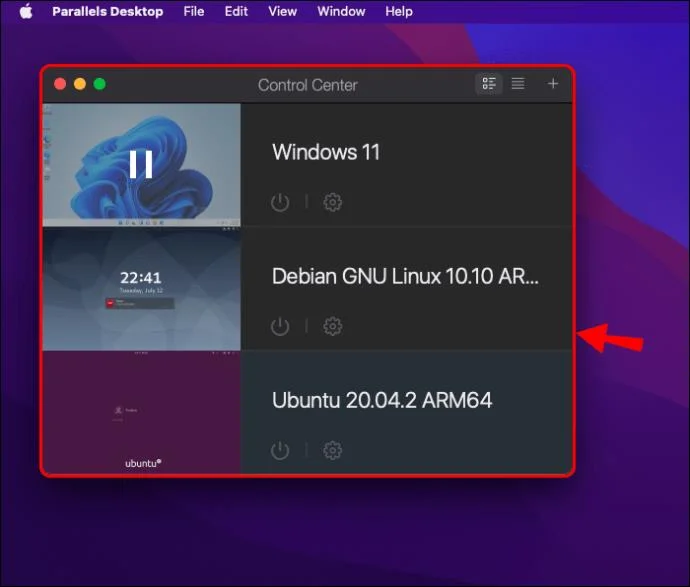Select the Windows 11 name text
Viewport: 690px width, 587px height.
pyautogui.click(x=326, y=152)
